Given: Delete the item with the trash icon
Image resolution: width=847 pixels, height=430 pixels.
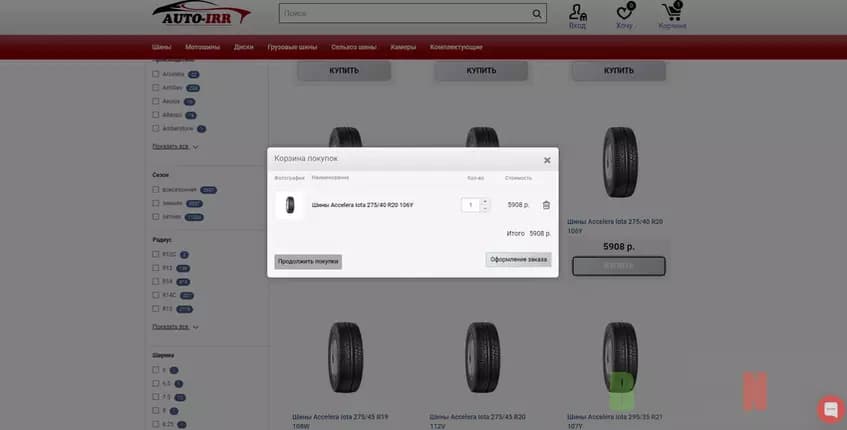Looking at the screenshot, I should point(546,205).
